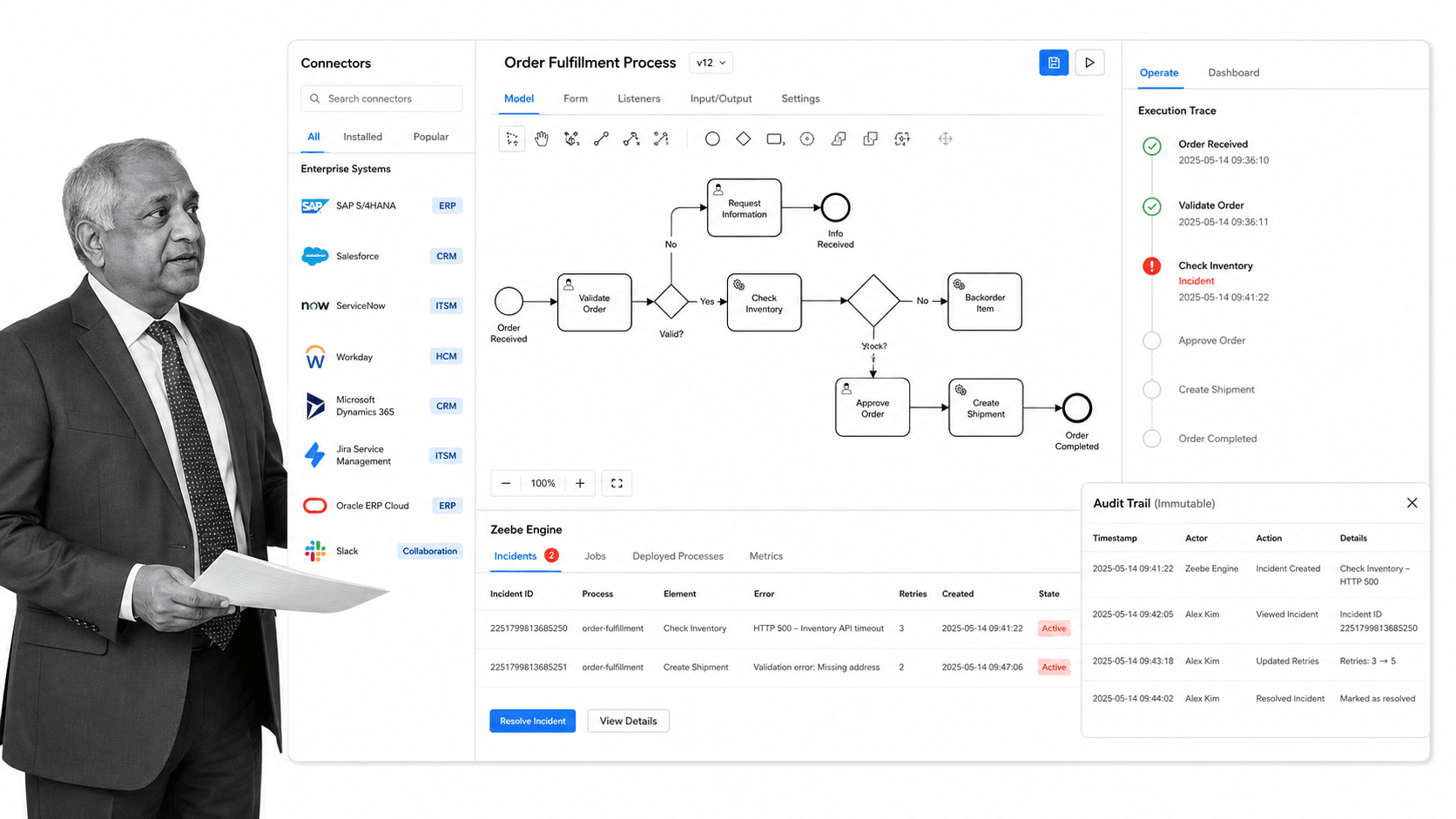This screenshot has width=1456, height=819.
Task: Select the Model tab
Action: click(x=519, y=98)
